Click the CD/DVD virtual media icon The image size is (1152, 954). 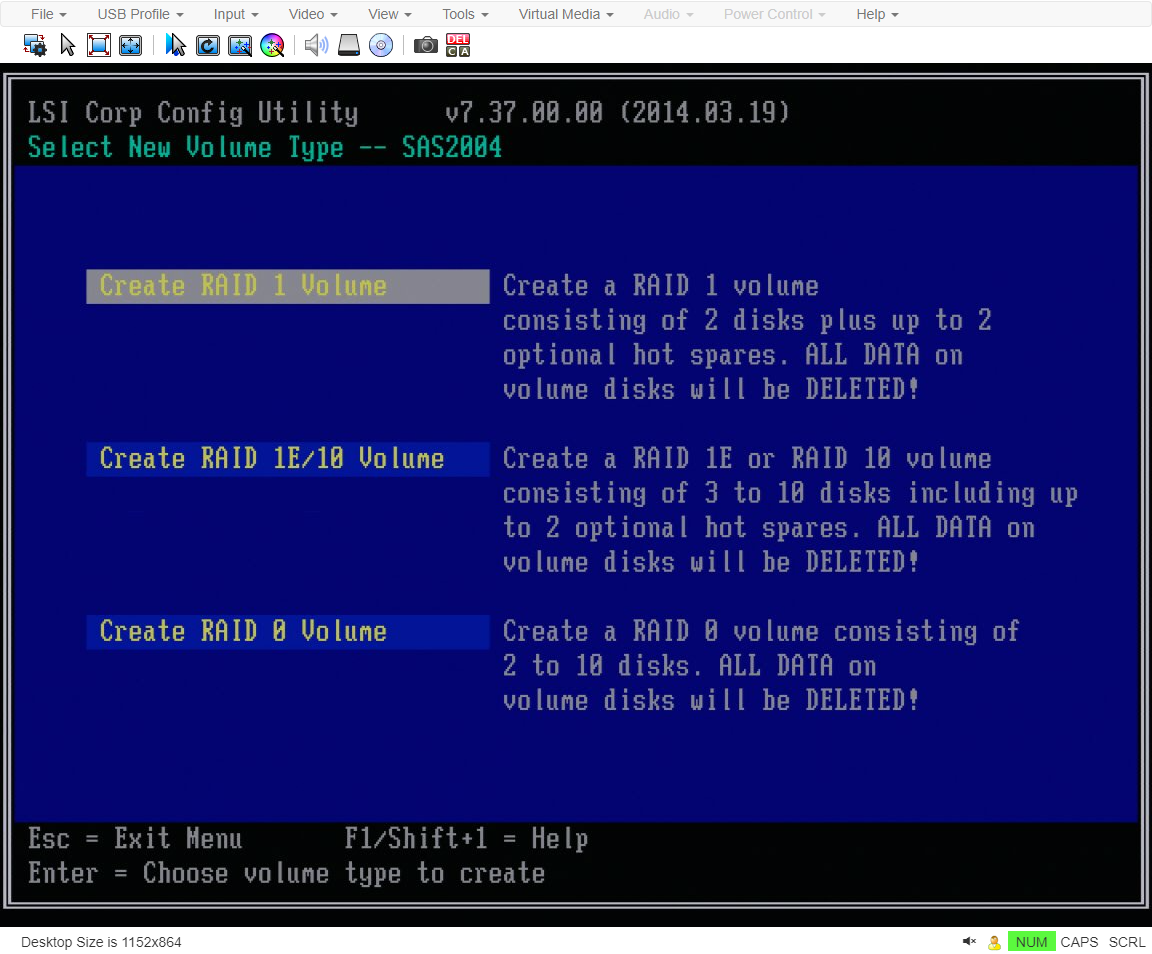(x=381, y=46)
